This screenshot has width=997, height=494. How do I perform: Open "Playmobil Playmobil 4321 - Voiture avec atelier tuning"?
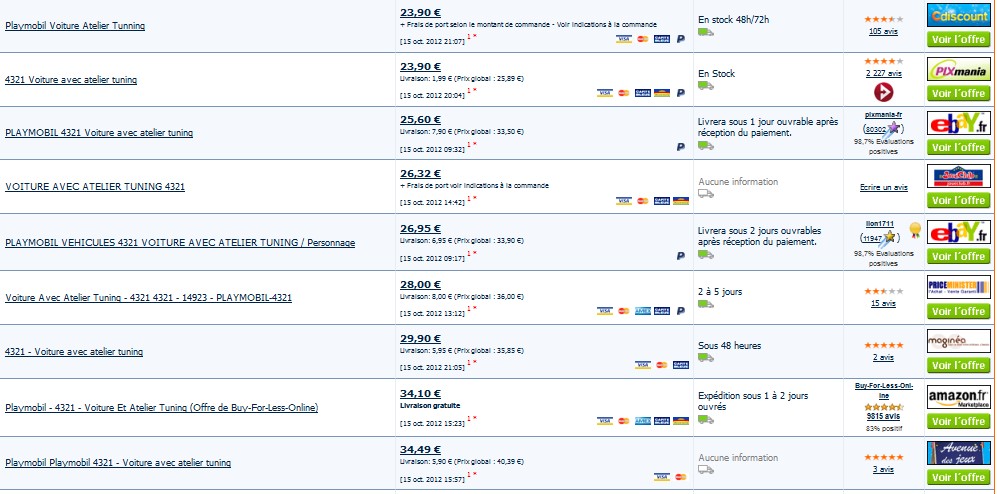[x=118, y=463]
